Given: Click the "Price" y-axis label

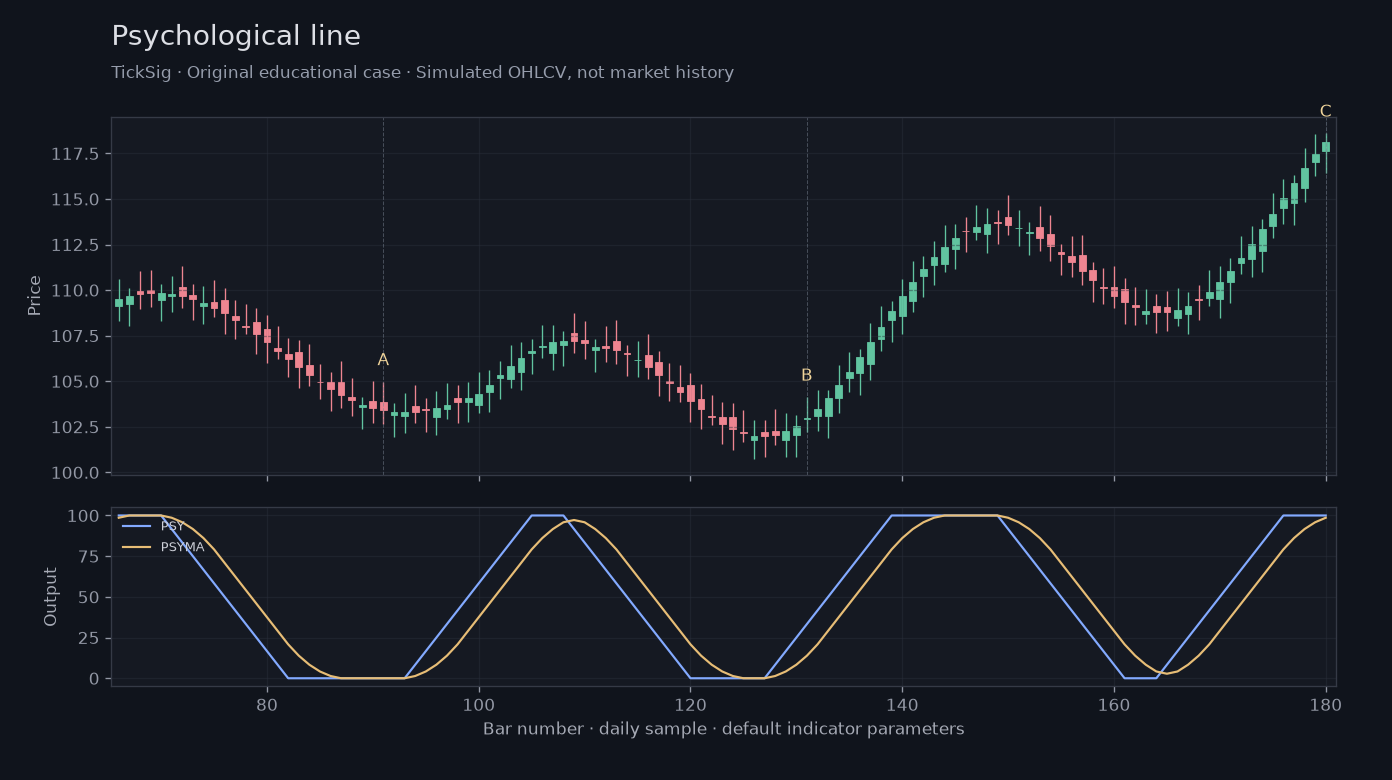Looking at the screenshot, I should [x=35, y=295].
